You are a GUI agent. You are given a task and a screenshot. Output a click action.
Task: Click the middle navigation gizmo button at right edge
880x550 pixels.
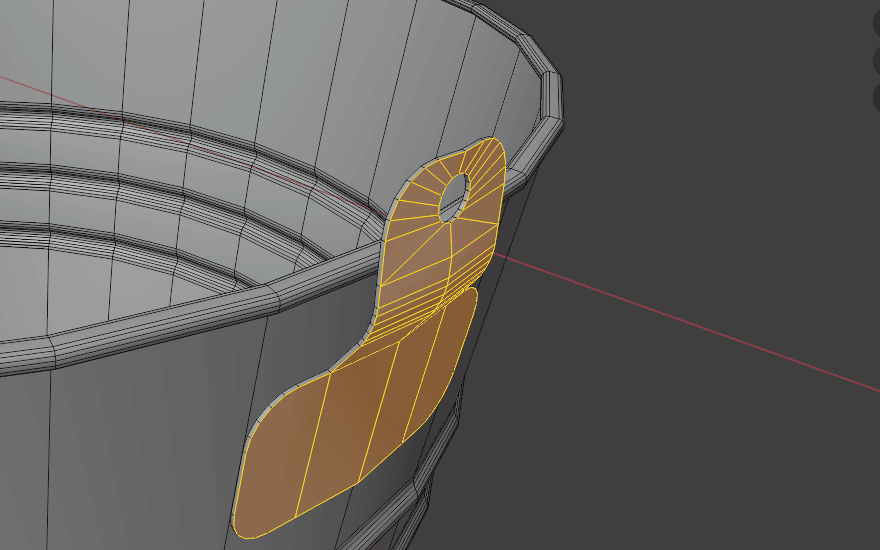coord(875,60)
